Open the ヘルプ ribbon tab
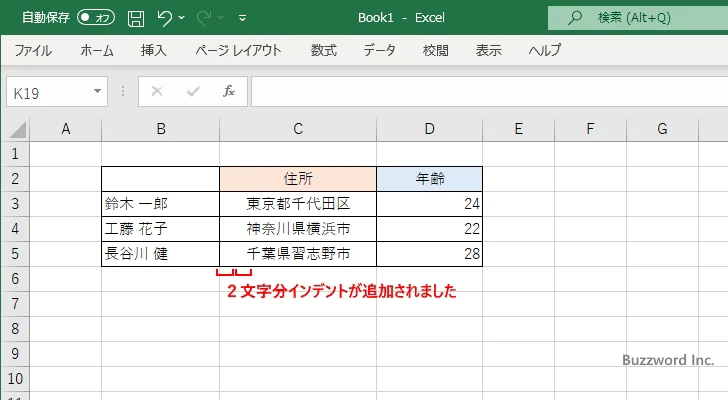 point(545,50)
